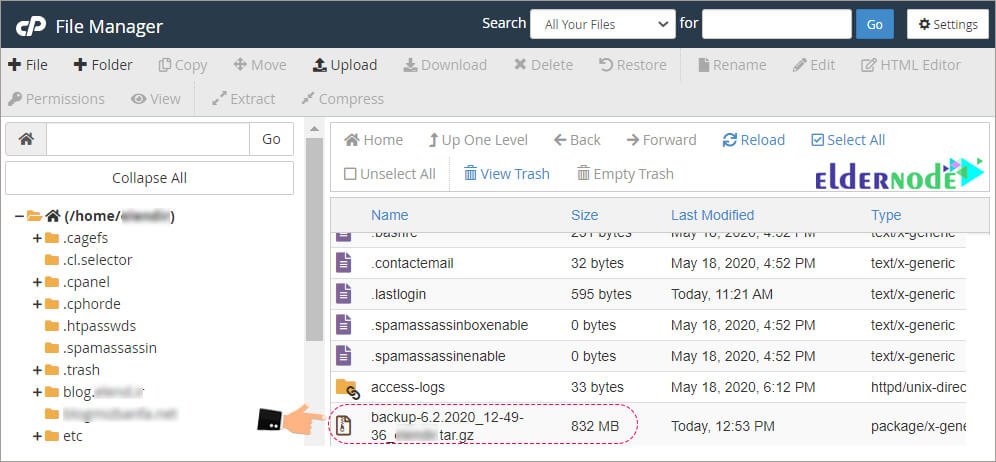Click Unselect All checkbox
996x462 pixels.
pyautogui.click(x=389, y=174)
